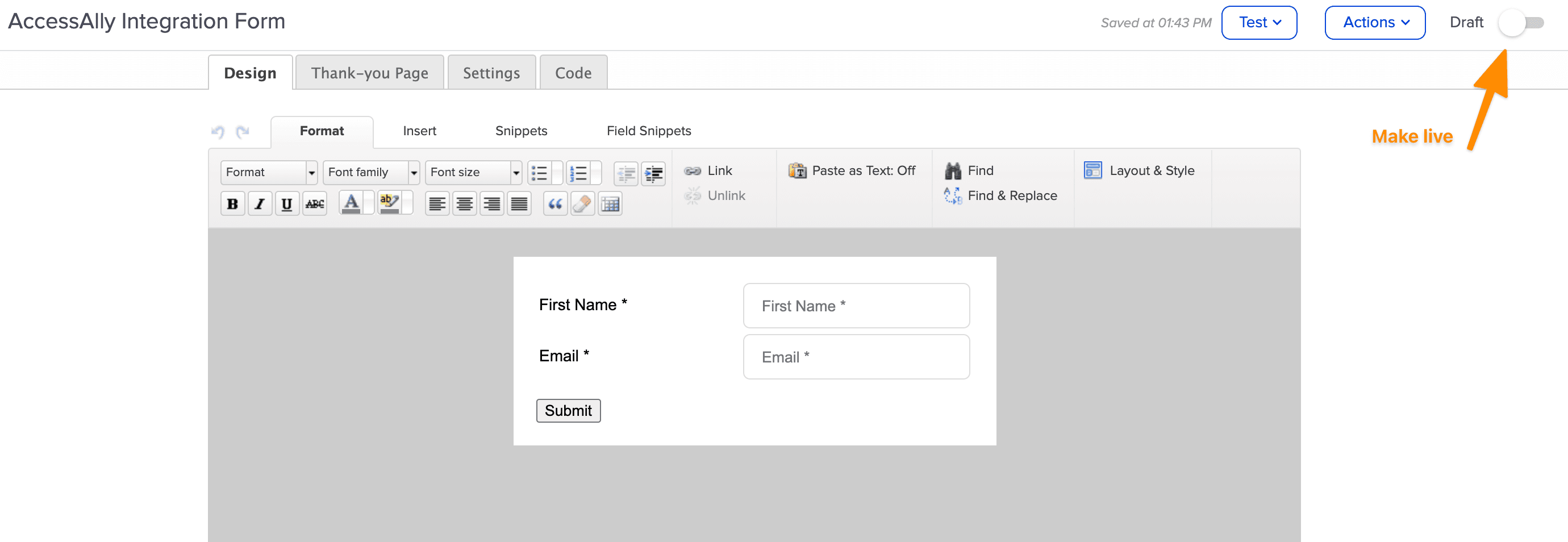This screenshot has width=1568, height=542.
Task: Undo the last change
Action: [219, 132]
